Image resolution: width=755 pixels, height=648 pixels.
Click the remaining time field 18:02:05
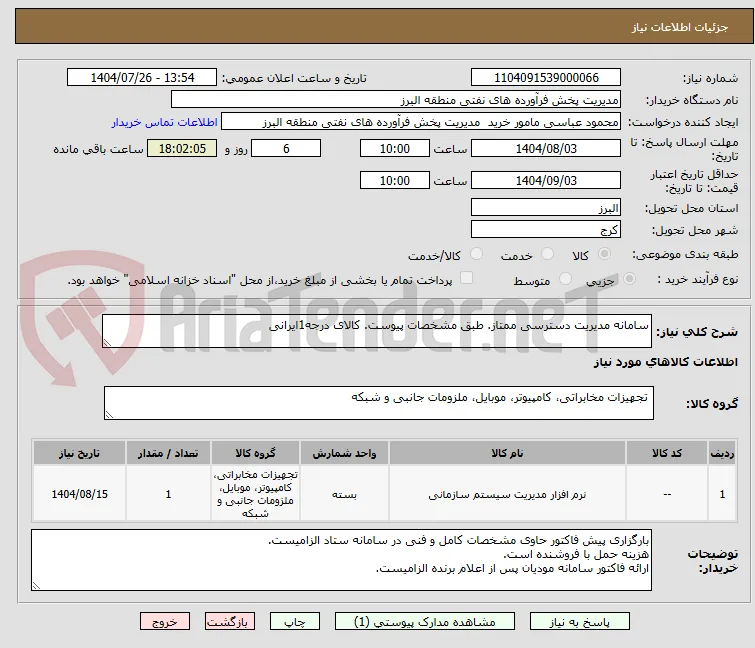tap(182, 148)
